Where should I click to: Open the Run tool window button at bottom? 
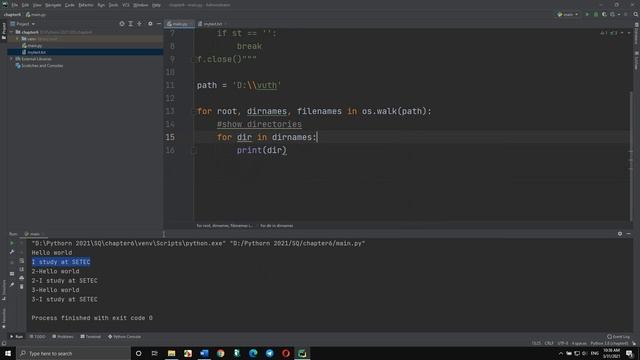(x=16, y=337)
